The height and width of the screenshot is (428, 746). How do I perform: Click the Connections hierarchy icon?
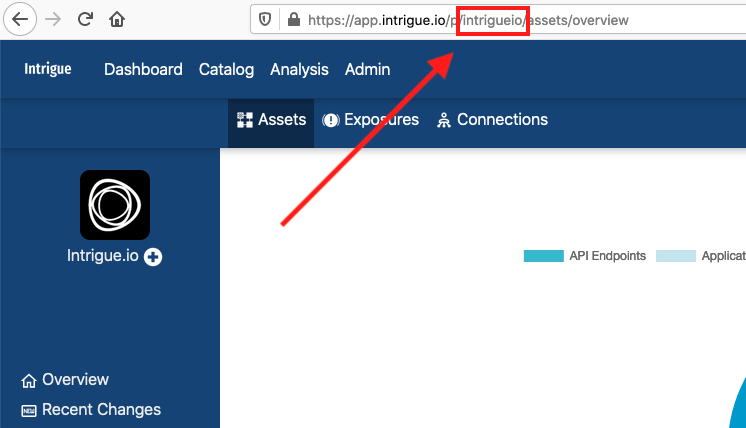click(443, 120)
